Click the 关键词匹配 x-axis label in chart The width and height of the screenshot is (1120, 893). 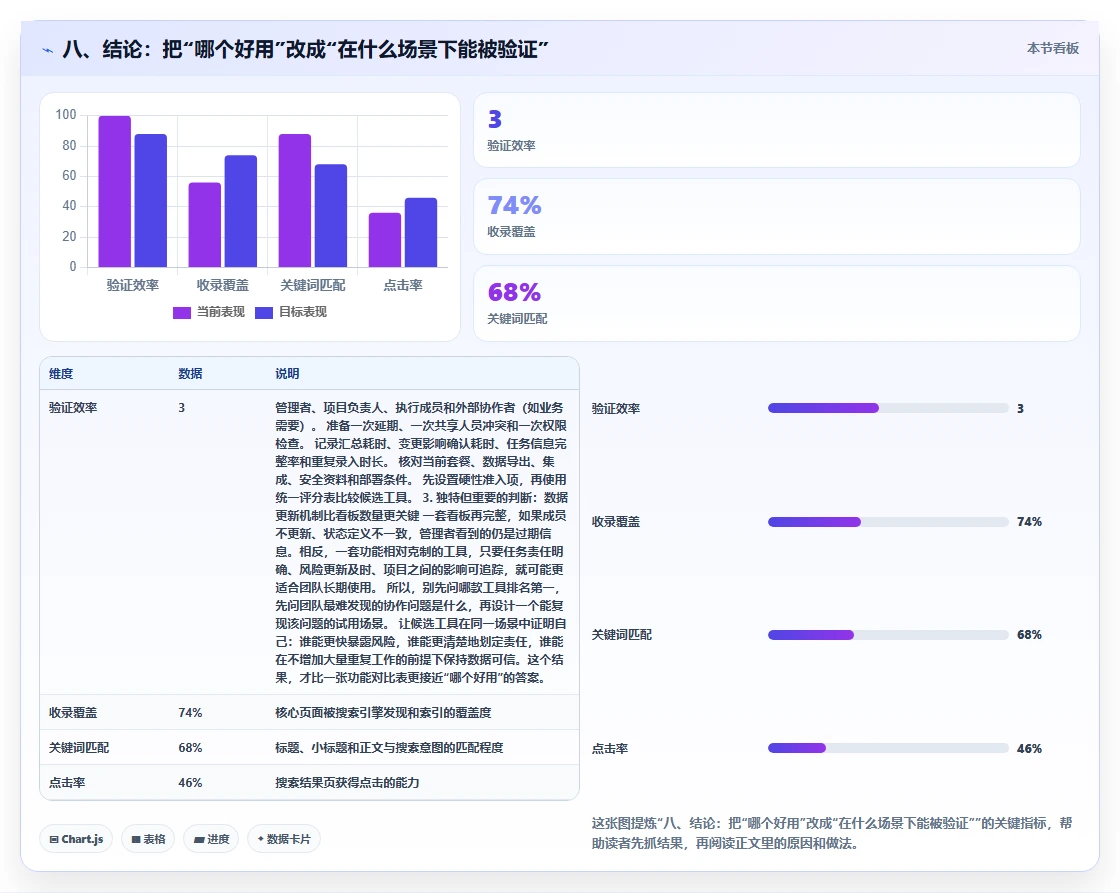pos(313,285)
